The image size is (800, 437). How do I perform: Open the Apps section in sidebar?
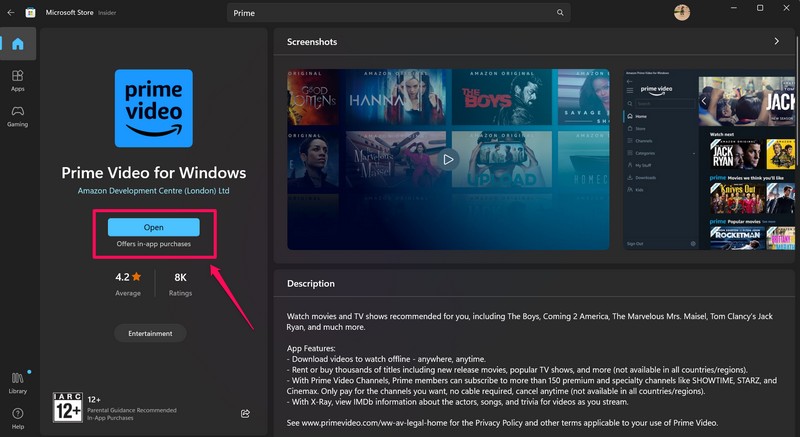pos(19,80)
